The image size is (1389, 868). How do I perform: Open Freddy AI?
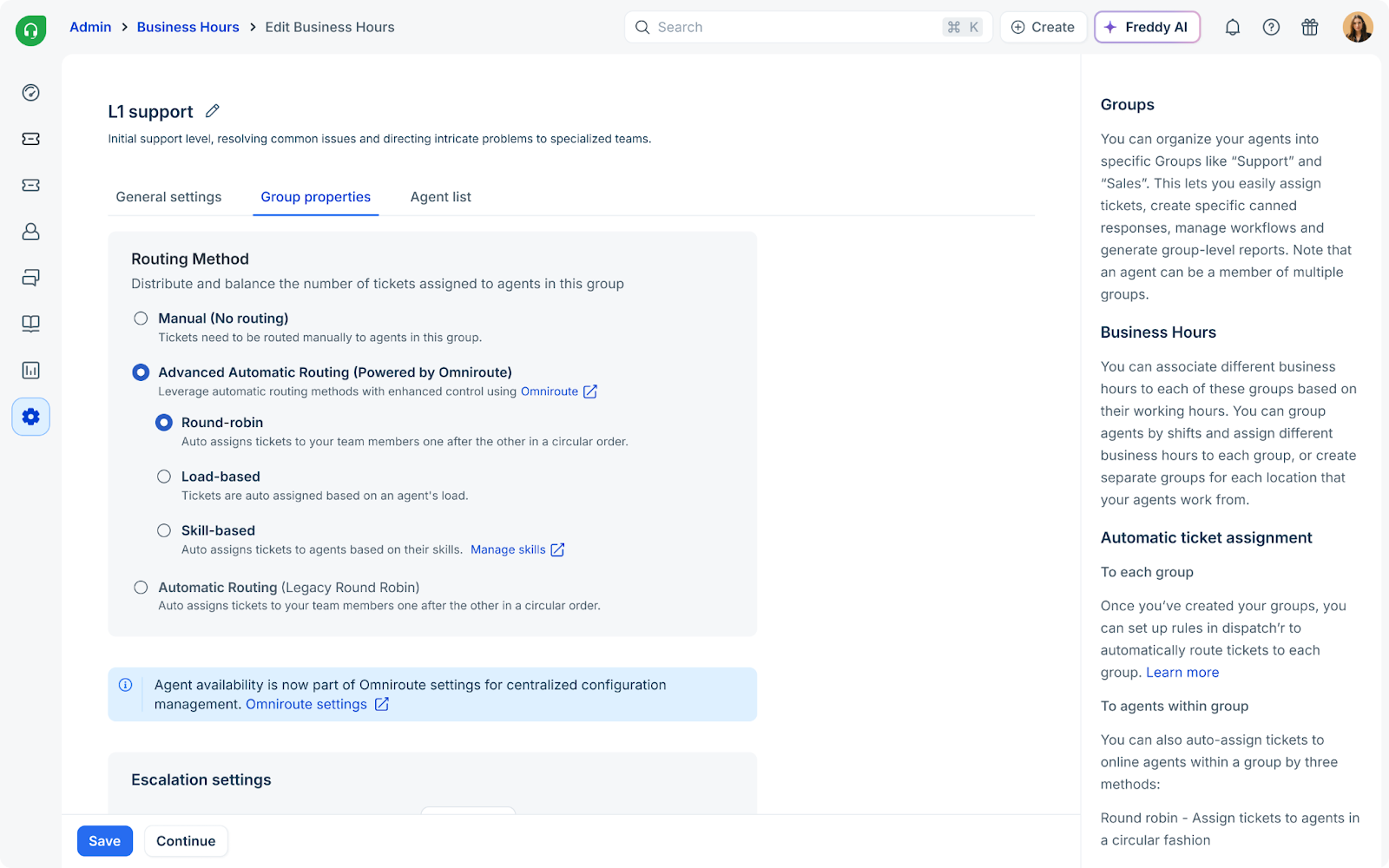click(x=1147, y=28)
